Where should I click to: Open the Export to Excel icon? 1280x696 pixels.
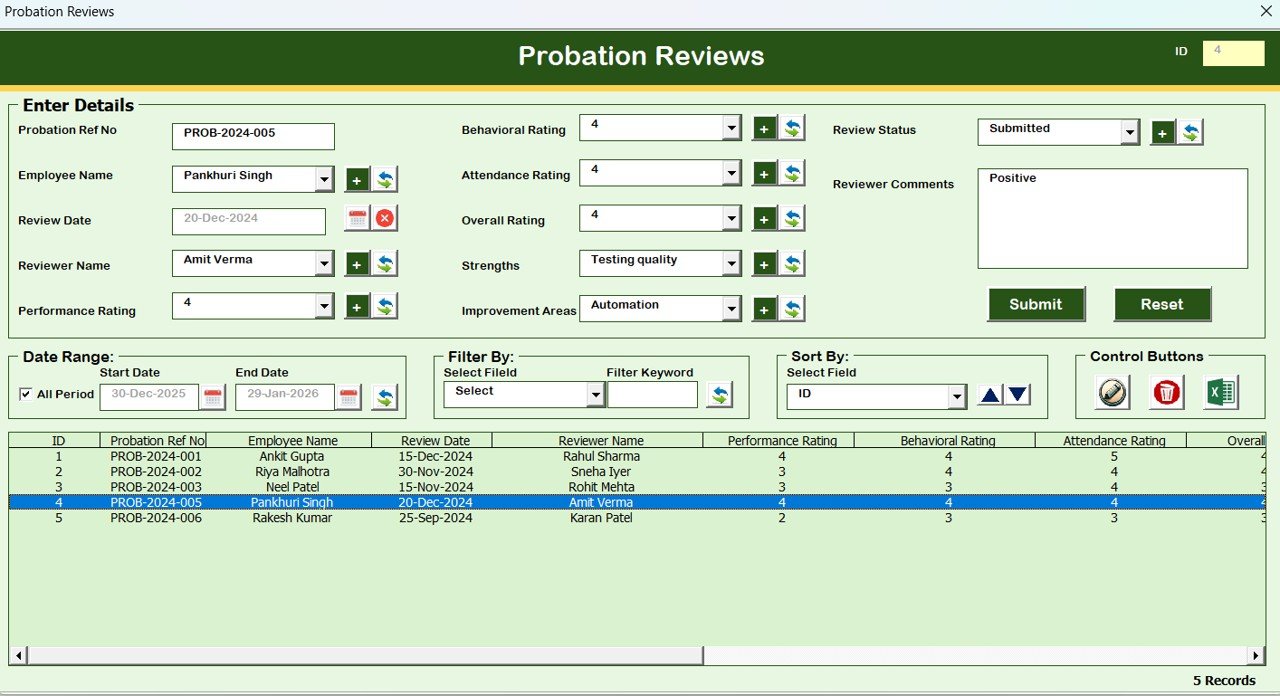pyautogui.click(x=1222, y=392)
